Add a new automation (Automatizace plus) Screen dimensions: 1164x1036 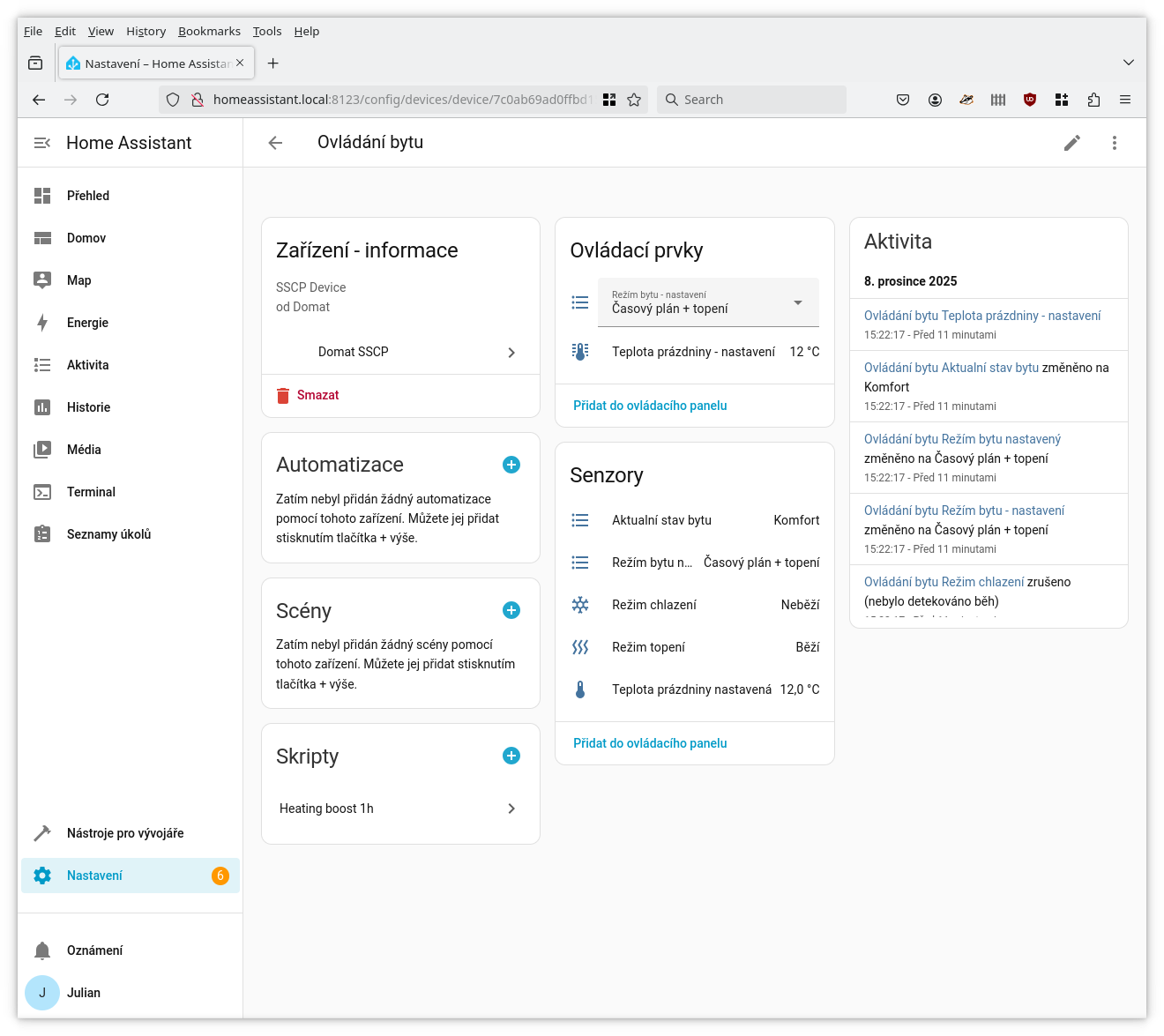coord(511,465)
